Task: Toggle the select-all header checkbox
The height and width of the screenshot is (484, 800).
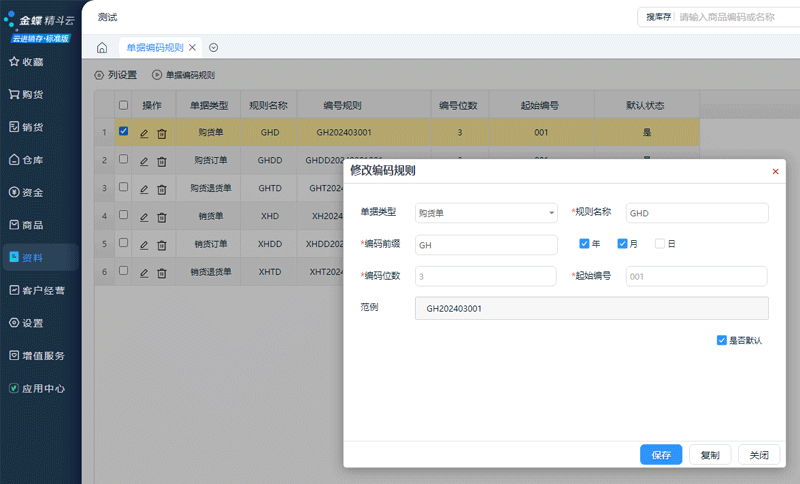Action: tap(123, 105)
